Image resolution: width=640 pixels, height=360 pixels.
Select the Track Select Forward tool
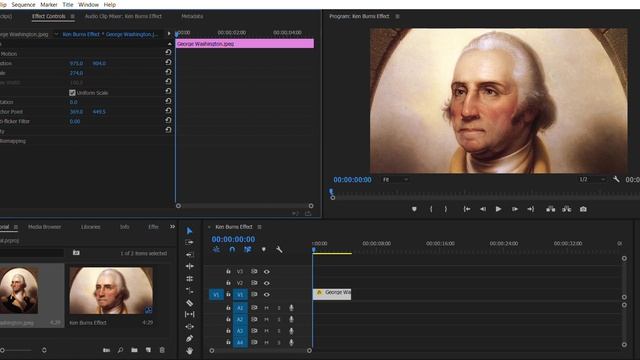(x=189, y=242)
